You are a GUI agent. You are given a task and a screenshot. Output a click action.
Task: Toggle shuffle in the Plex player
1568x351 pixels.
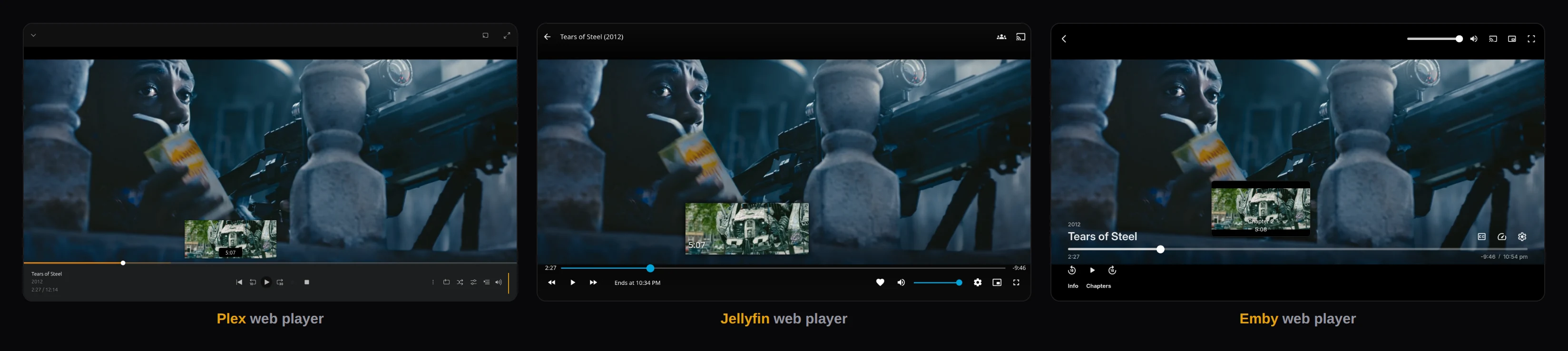coord(460,282)
